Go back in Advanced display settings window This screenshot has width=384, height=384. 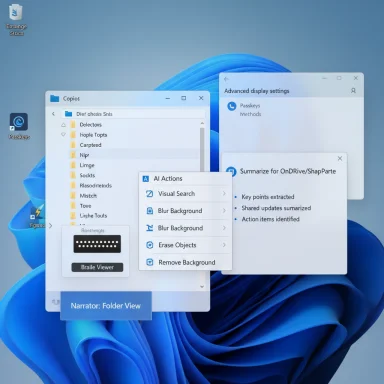[226, 79]
